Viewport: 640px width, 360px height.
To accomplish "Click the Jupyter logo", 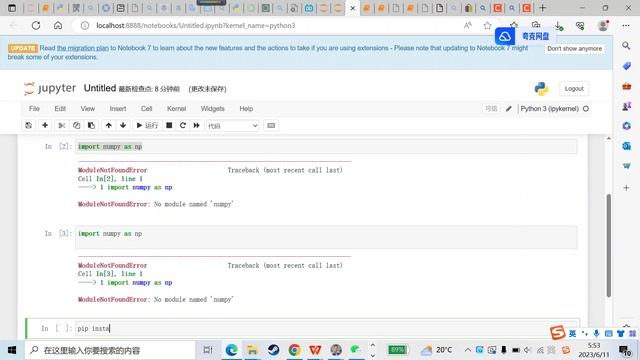I will (x=50, y=88).
